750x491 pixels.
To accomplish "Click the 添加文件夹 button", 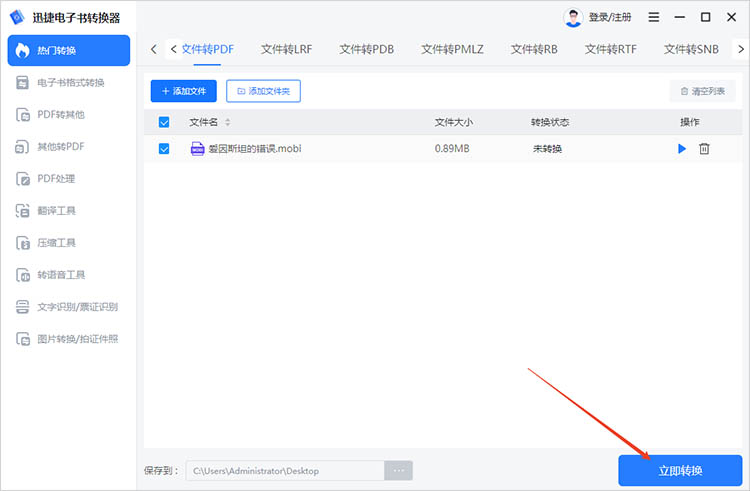I will coord(263,91).
